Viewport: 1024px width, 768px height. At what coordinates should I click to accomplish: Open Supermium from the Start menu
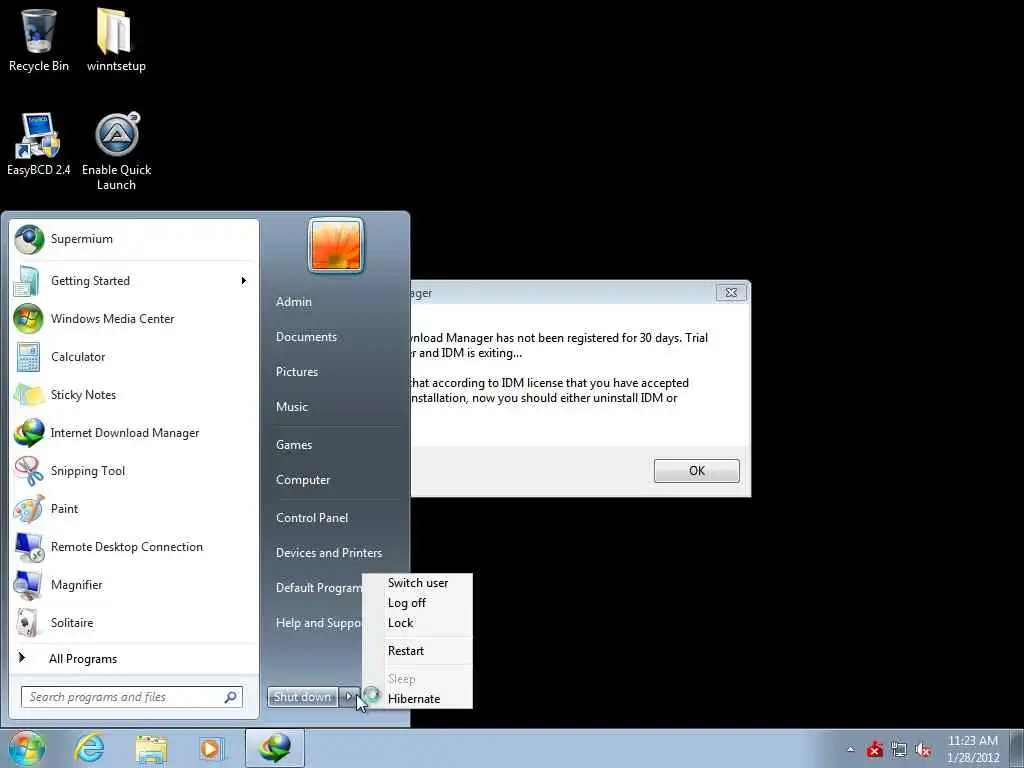(135, 239)
